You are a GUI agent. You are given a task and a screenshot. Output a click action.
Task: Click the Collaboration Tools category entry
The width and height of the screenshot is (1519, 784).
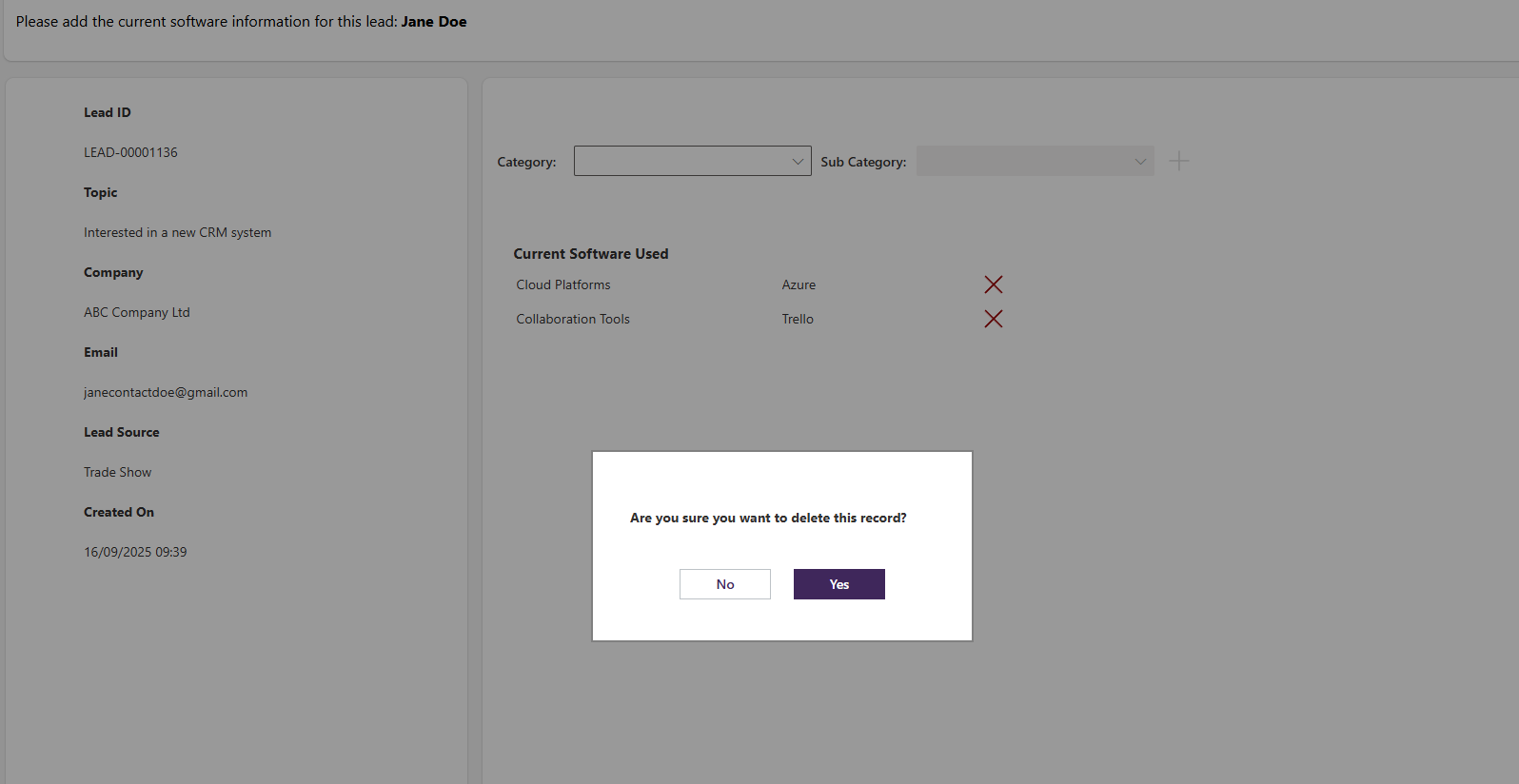[573, 319]
